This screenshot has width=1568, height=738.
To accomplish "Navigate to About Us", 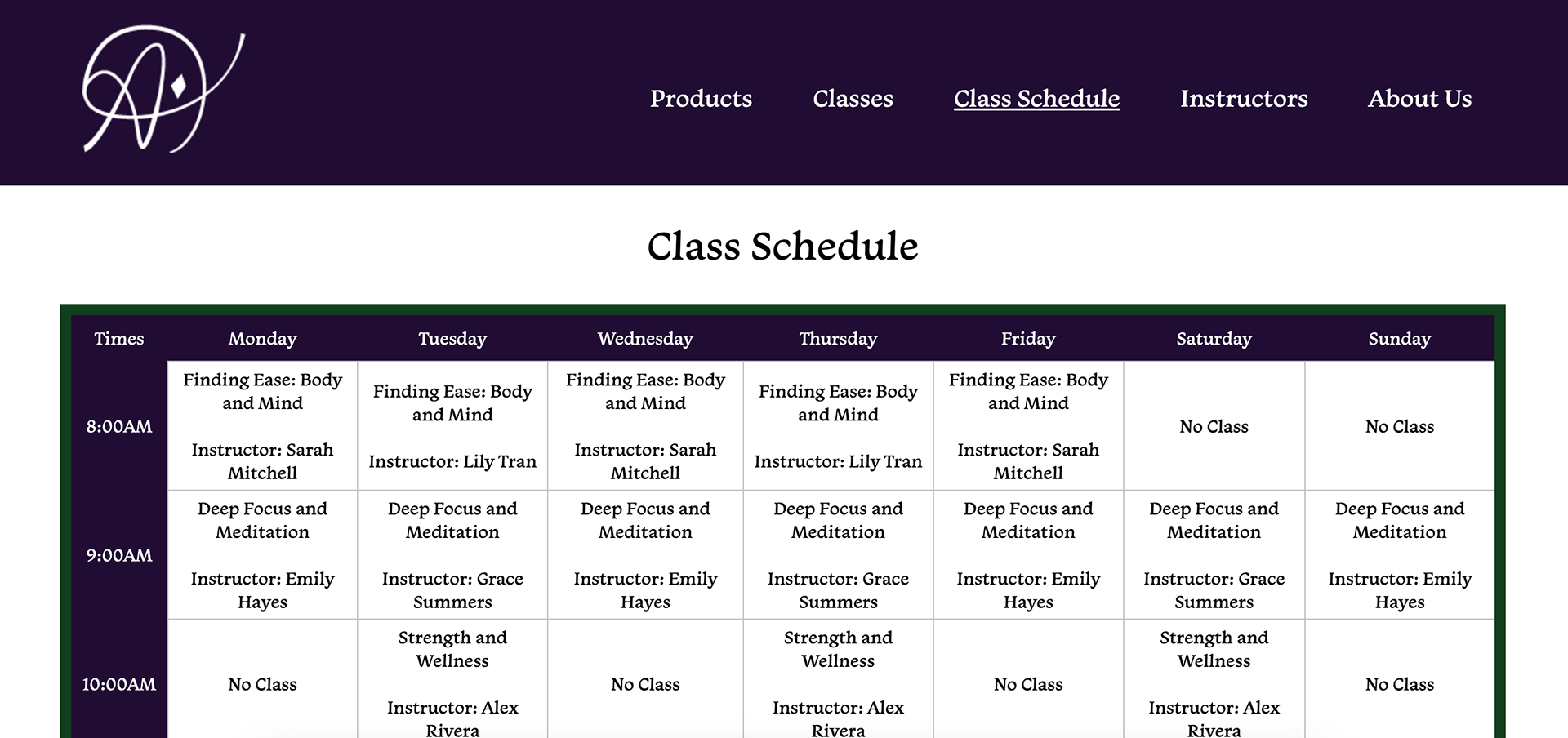I will coord(1419,99).
